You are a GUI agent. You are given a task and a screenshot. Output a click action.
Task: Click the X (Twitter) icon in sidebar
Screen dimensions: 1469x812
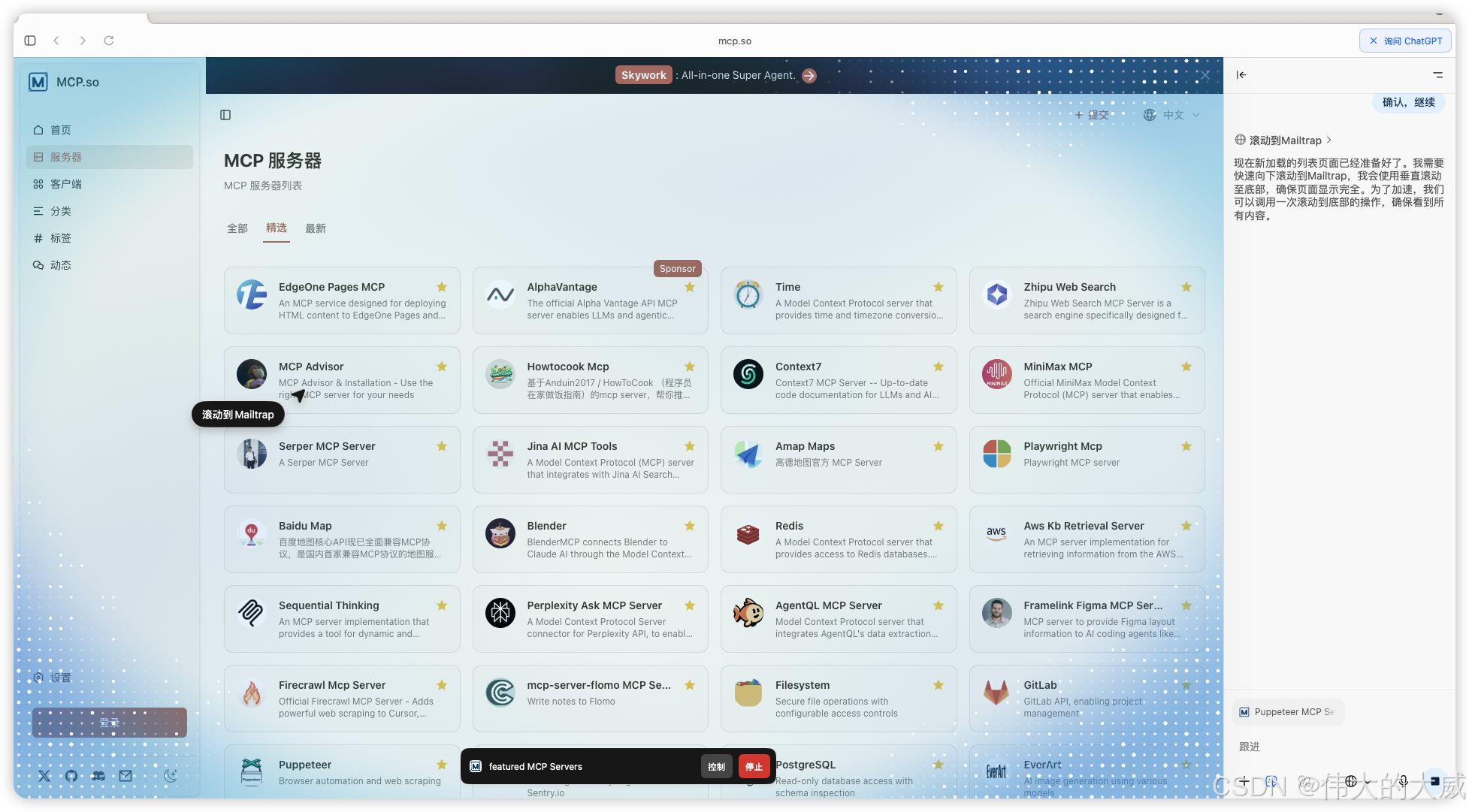point(44,776)
